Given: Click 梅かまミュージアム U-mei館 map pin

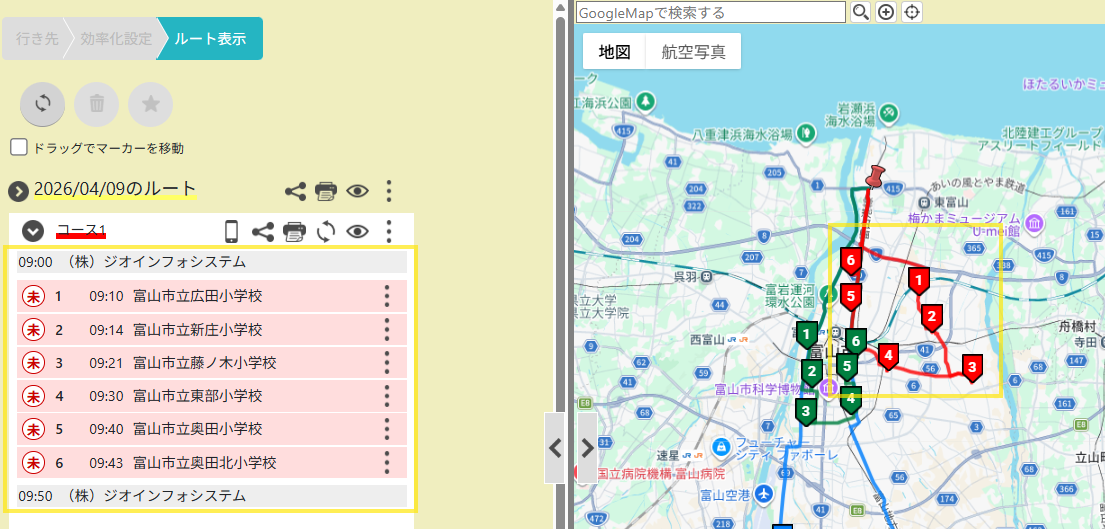Looking at the screenshot, I should 1035,225.
